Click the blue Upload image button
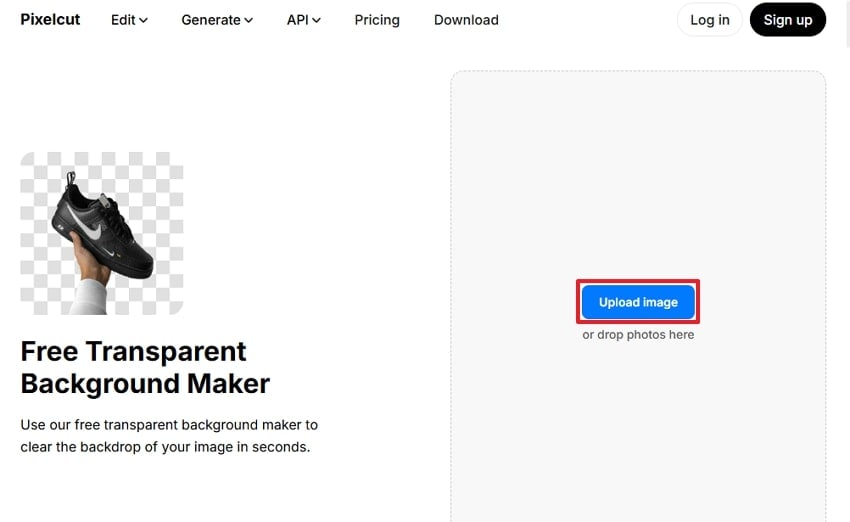 point(638,302)
